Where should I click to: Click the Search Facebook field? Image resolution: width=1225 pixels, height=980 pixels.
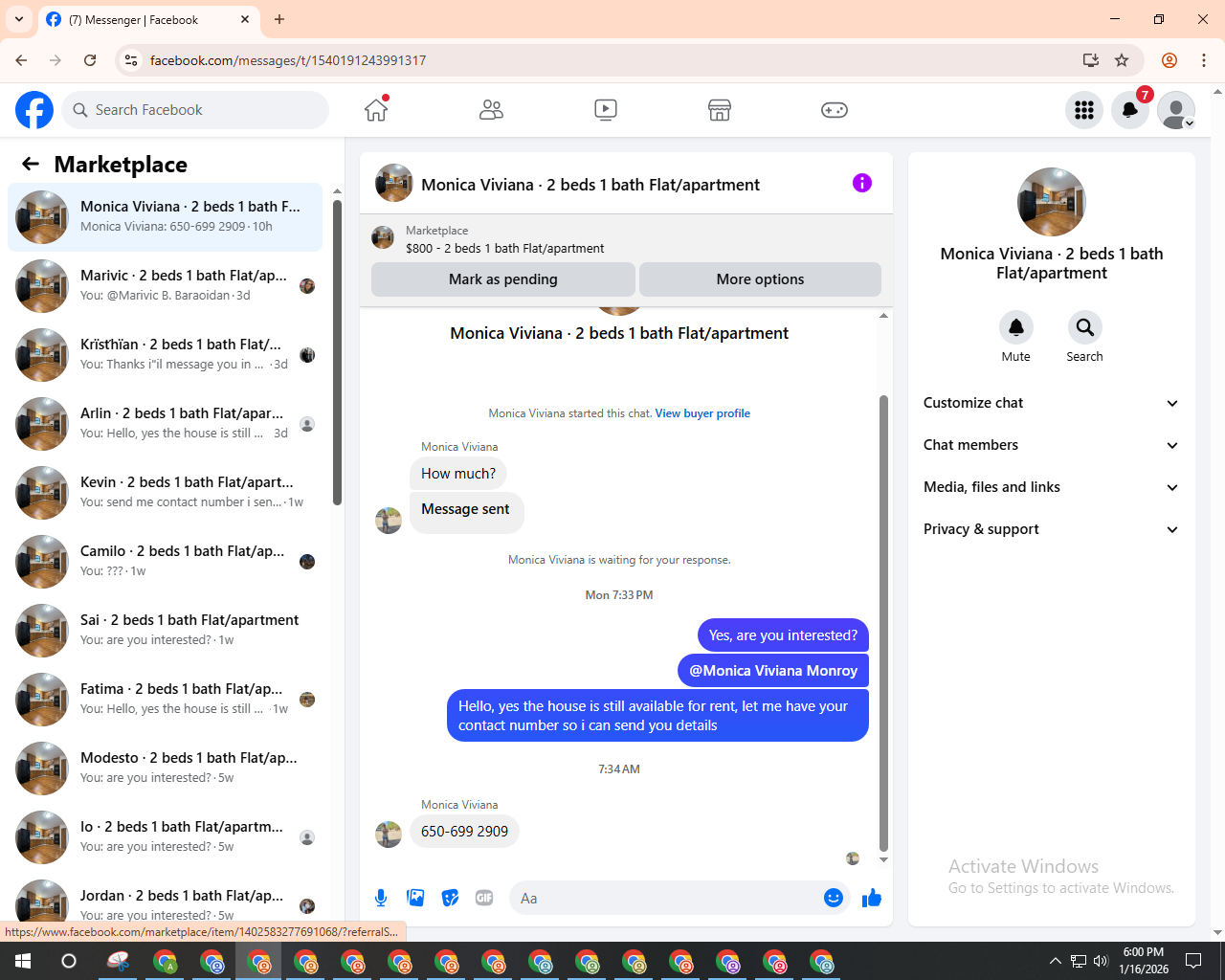click(195, 110)
